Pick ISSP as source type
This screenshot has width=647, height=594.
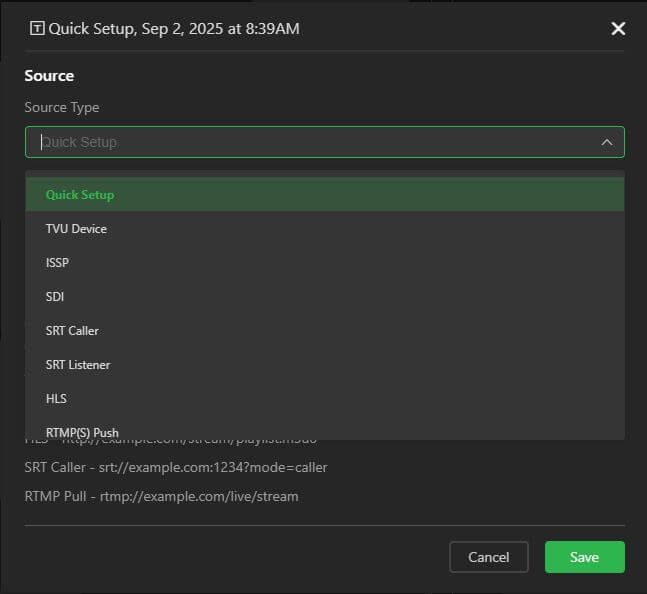(57, 263)
